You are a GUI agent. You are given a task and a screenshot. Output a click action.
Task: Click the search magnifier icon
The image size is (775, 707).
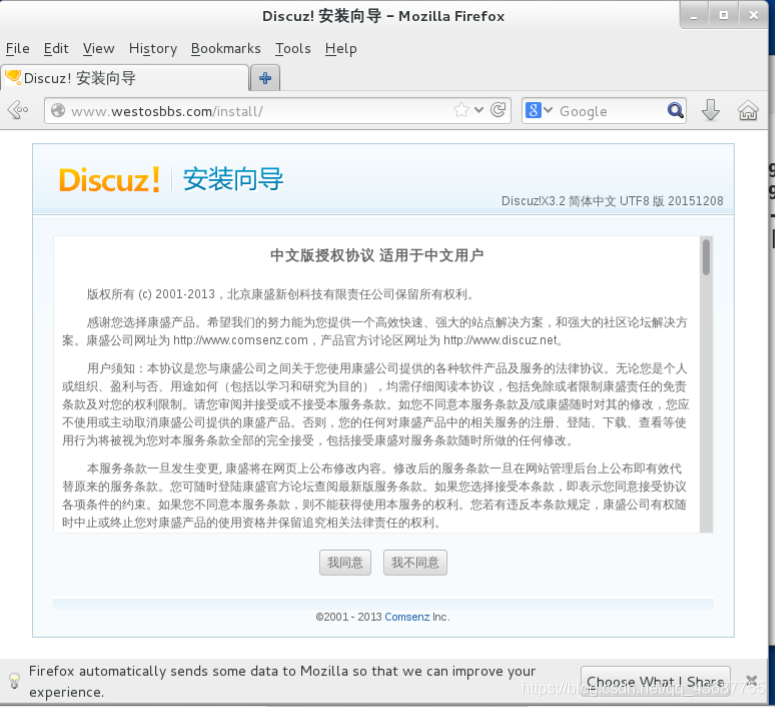(675, 110)
